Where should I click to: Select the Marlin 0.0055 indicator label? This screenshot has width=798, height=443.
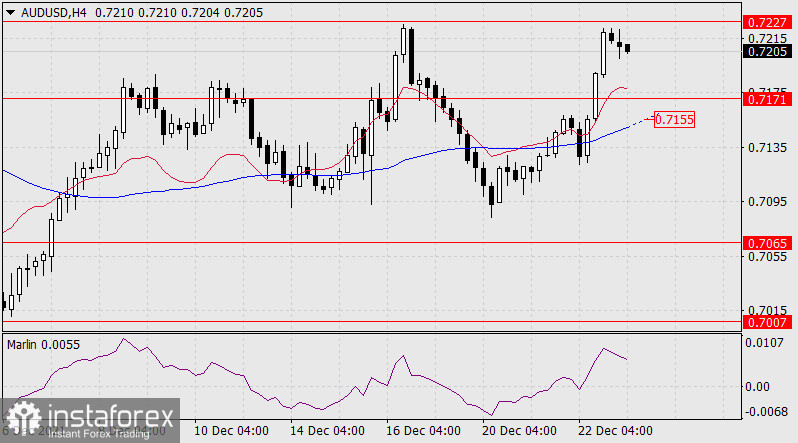pos(43,345)
